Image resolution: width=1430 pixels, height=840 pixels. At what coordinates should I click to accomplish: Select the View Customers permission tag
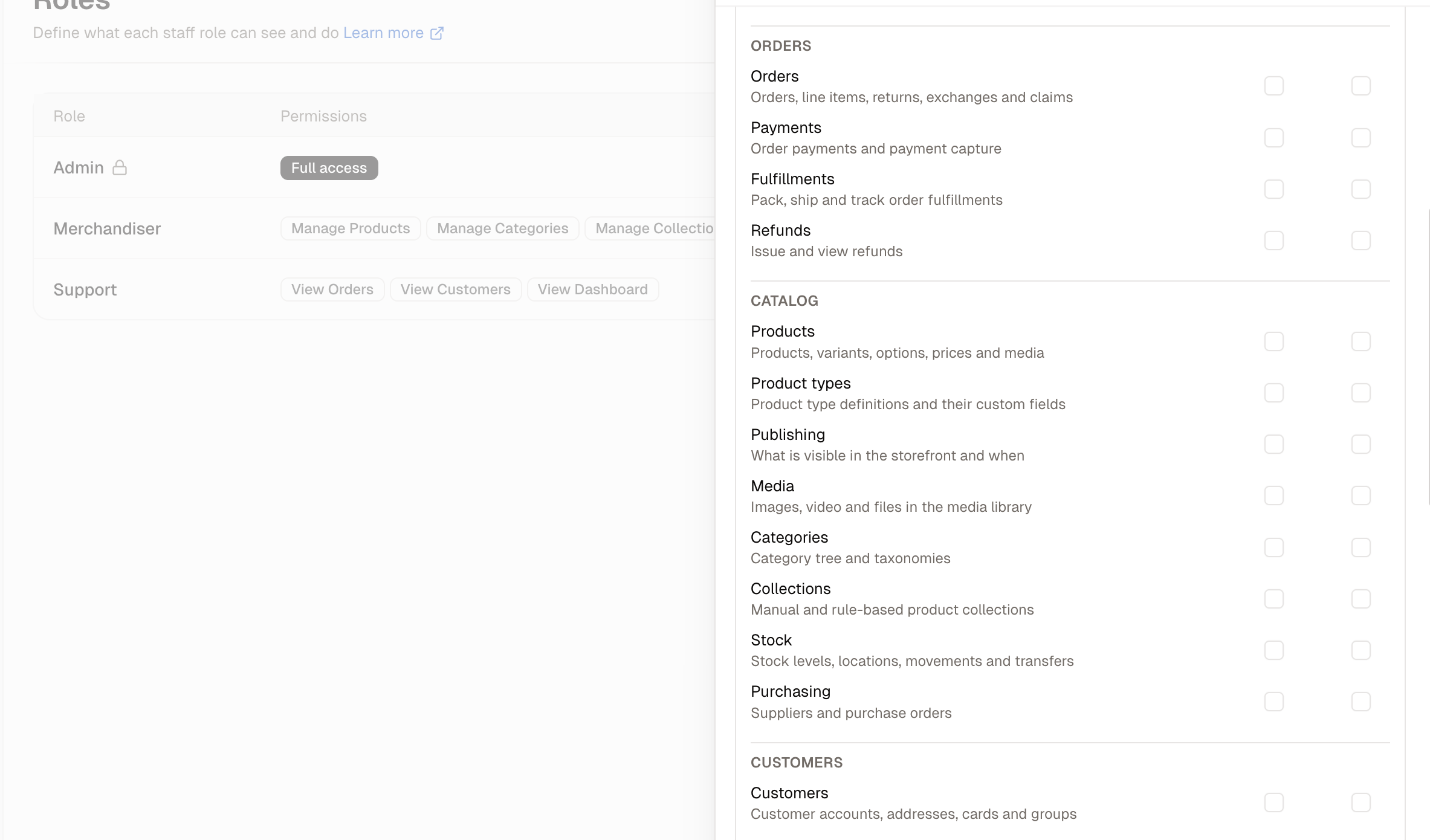pos(456,289)
